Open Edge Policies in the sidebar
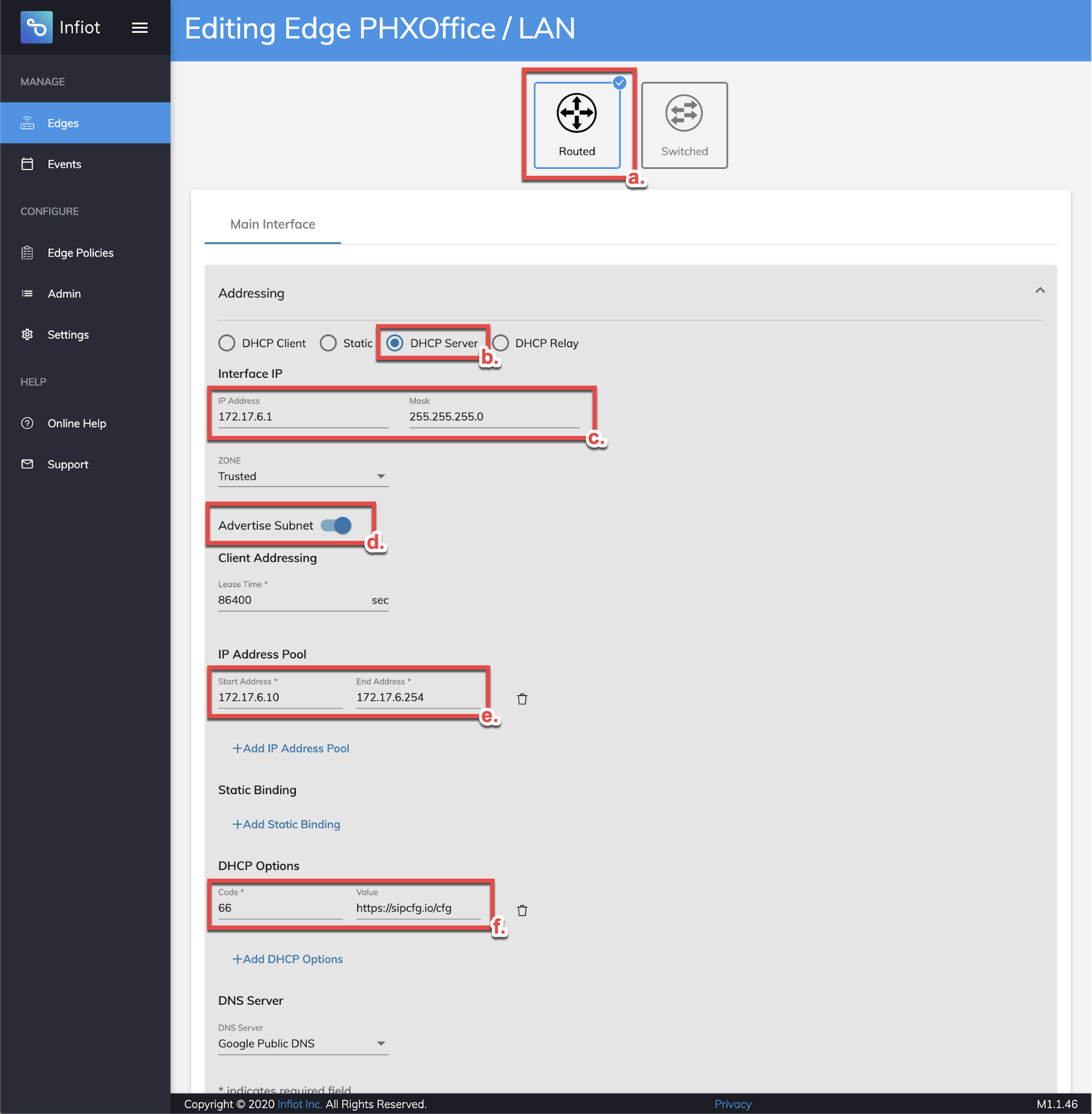Screen dimensions: 1092x1114 (85, 252)
